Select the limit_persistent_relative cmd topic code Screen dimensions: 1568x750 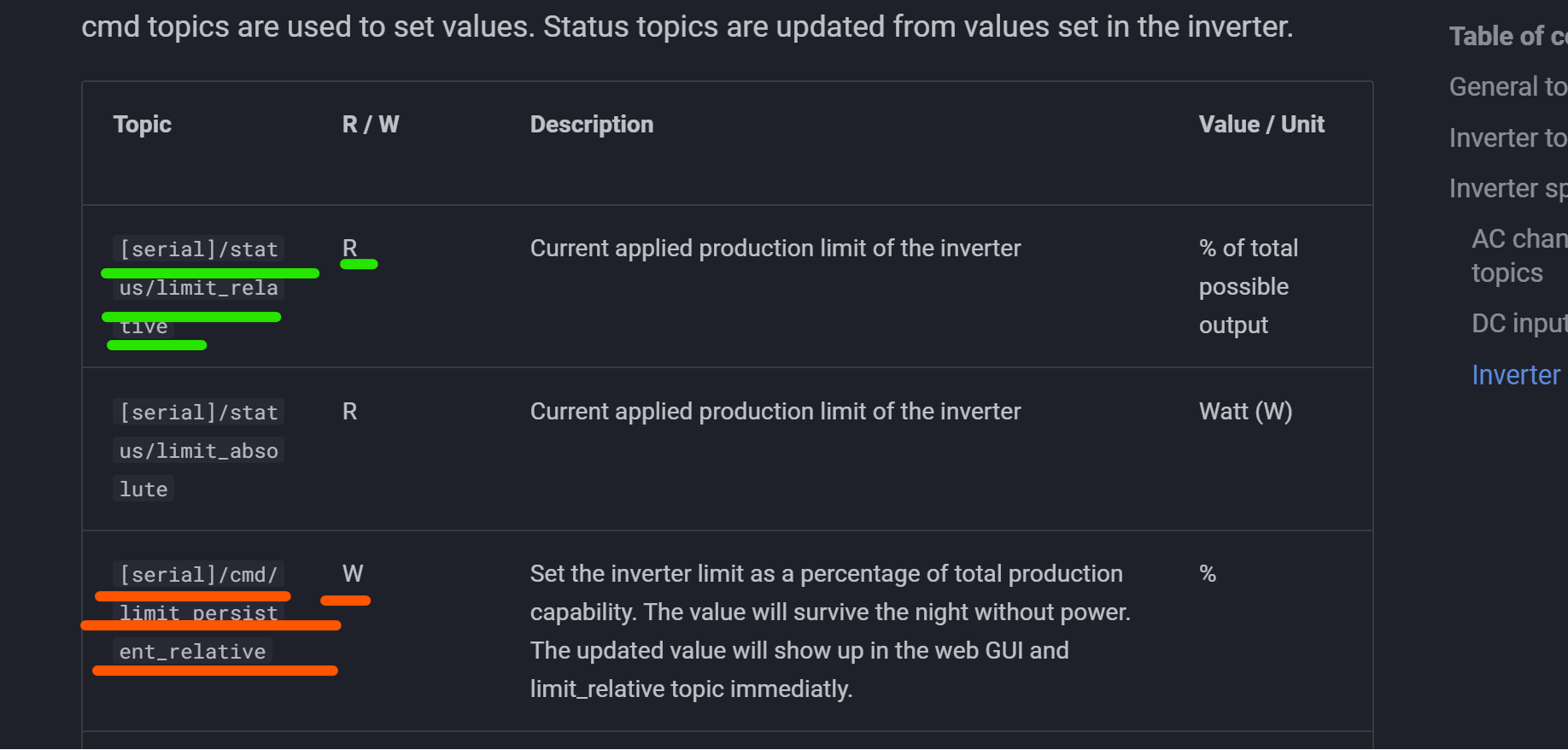[x=198, y=613]
